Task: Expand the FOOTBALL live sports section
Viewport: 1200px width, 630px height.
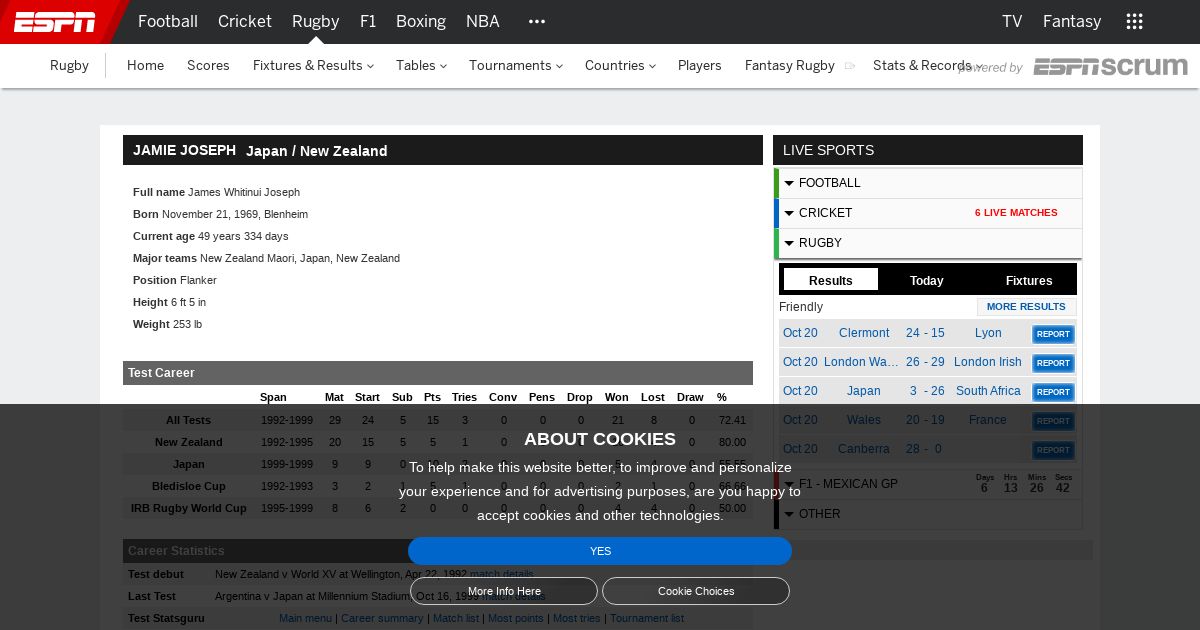Action: pos(929,183)
